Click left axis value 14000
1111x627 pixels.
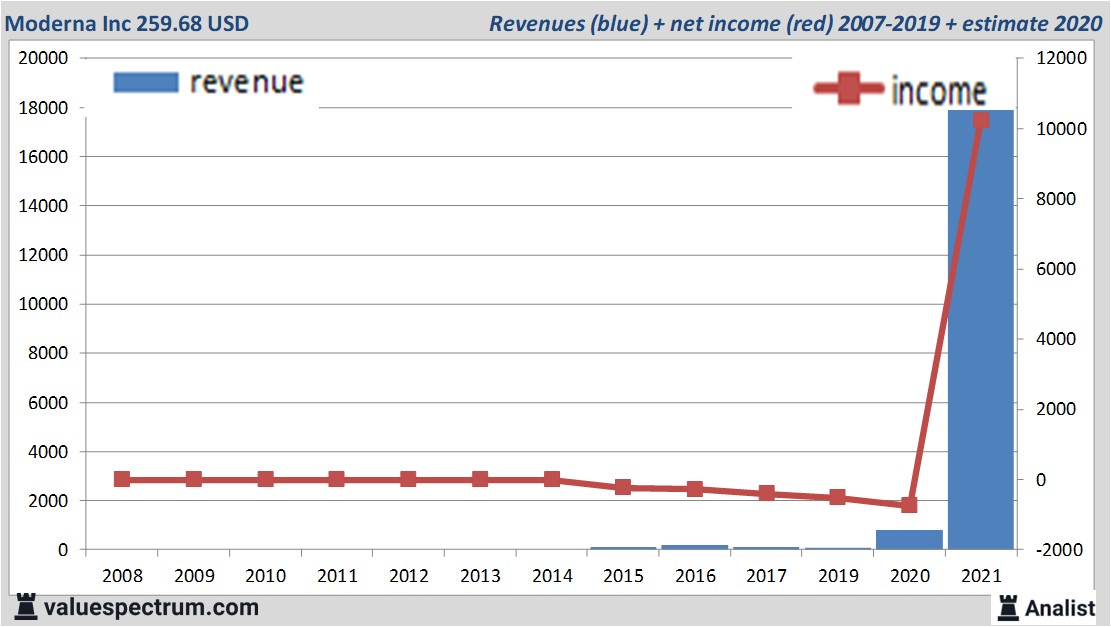pos(43,206)
